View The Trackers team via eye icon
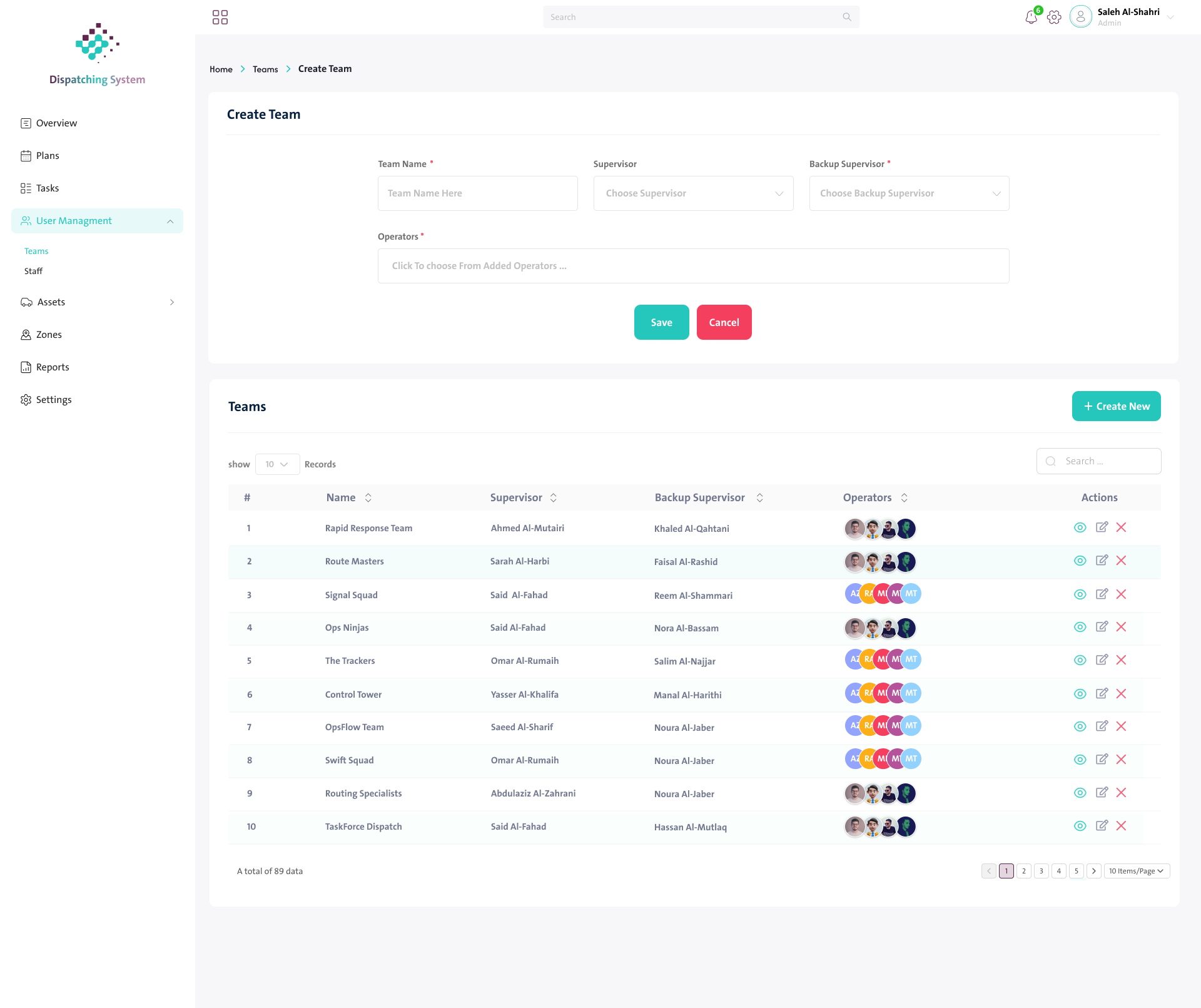The height and width of the screenshot is (1008, 1201). pos(1080,660)
